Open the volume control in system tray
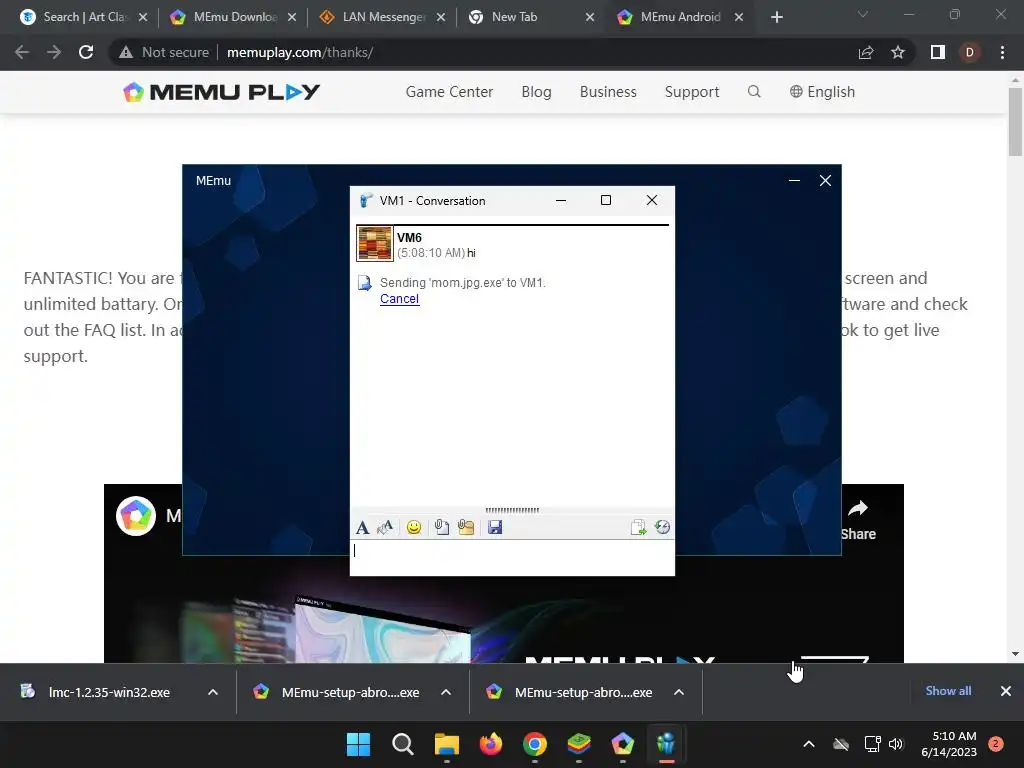Image resolution: width=1024 pixels, height=768 pixels. click(x=896, y=744)
